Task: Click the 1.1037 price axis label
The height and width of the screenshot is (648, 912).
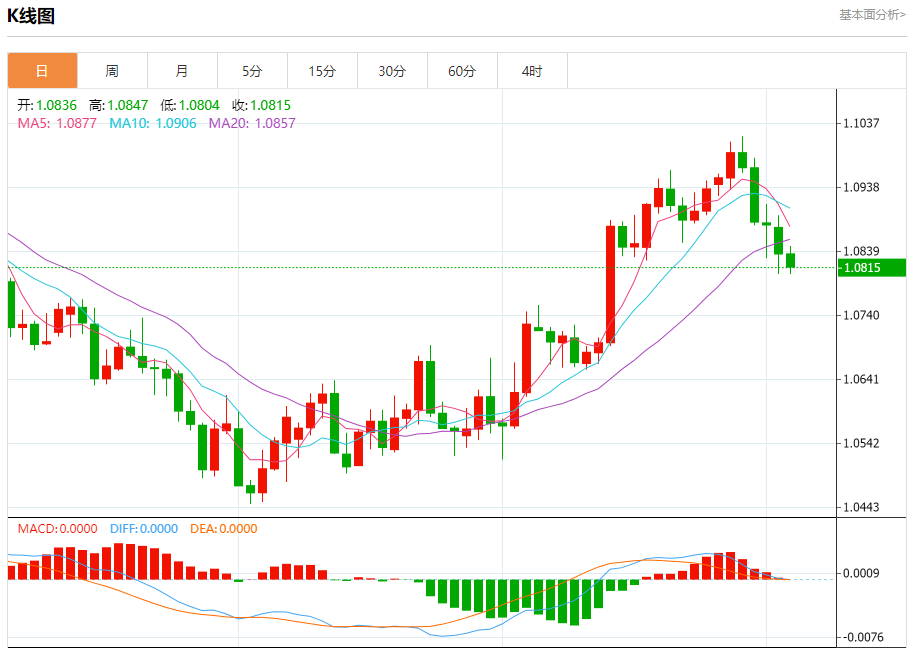Action: pos(861,123)
